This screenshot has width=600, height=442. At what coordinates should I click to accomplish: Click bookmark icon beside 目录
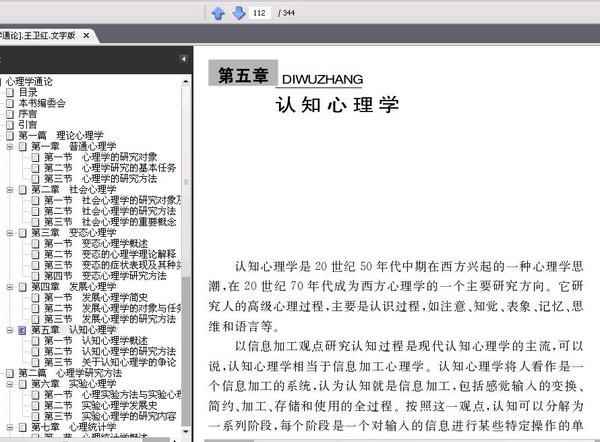pyautogui.click(x=10, y=93)
